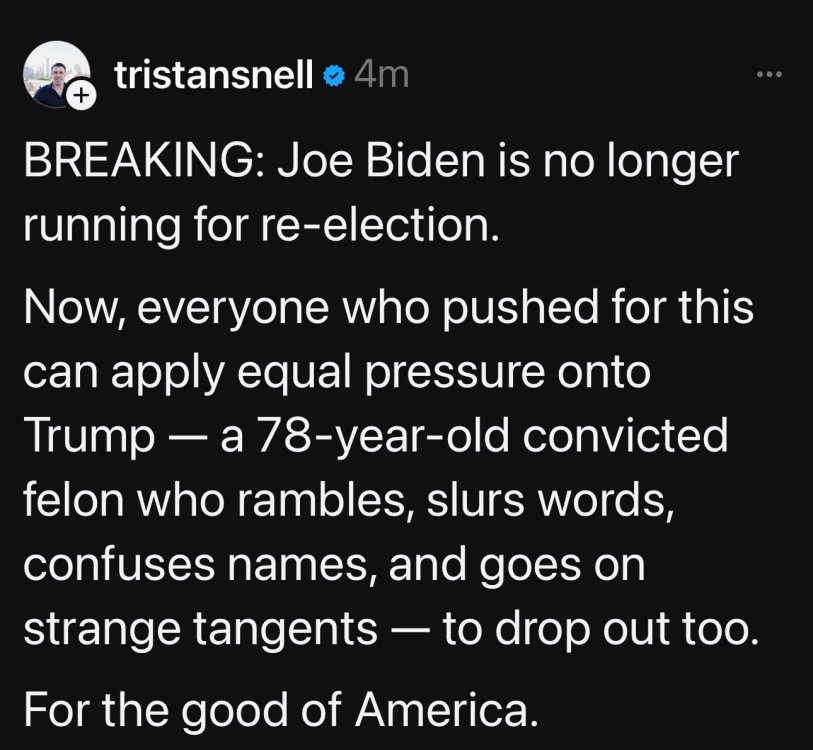Click the blue verified badge
Image resolution: width=813 pixels, height=750 pixels.
pos(334,76)
